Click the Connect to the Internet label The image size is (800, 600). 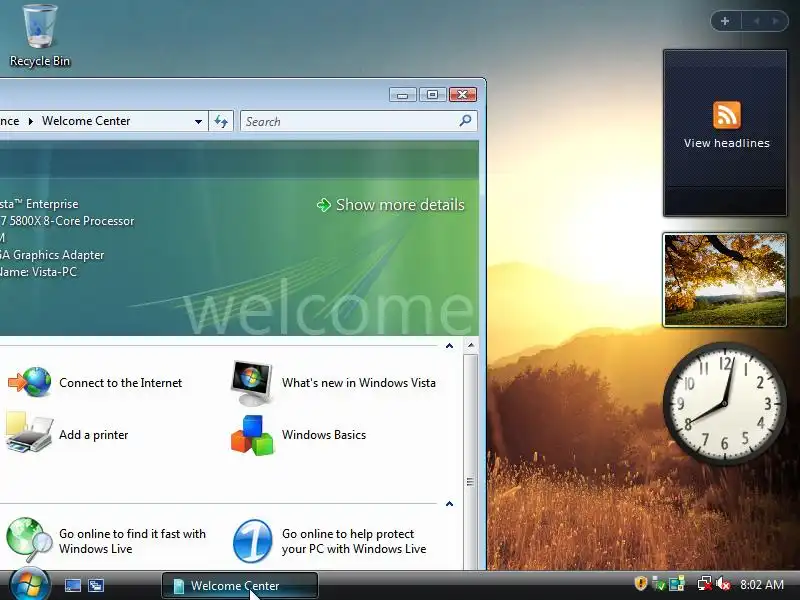(x=120, y=383)
